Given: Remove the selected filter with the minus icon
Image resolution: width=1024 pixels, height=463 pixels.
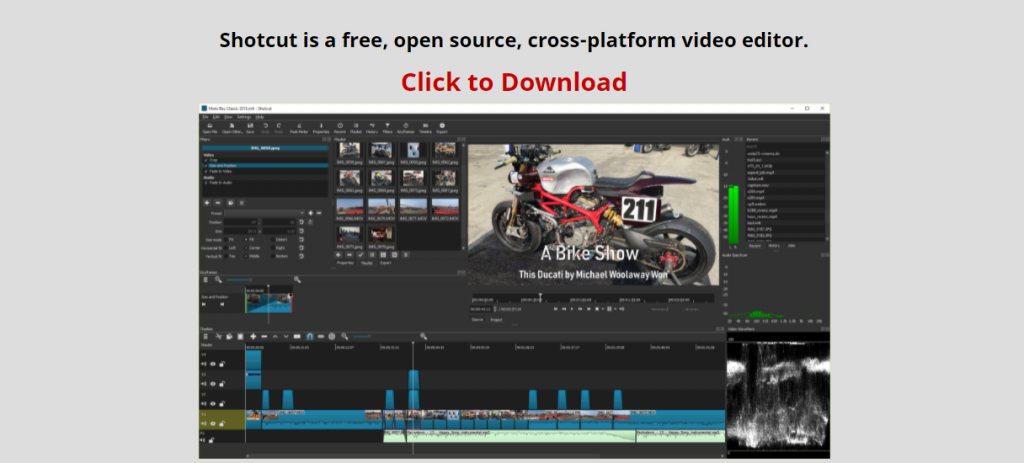Looking at the screenshot, I should 218,202.
